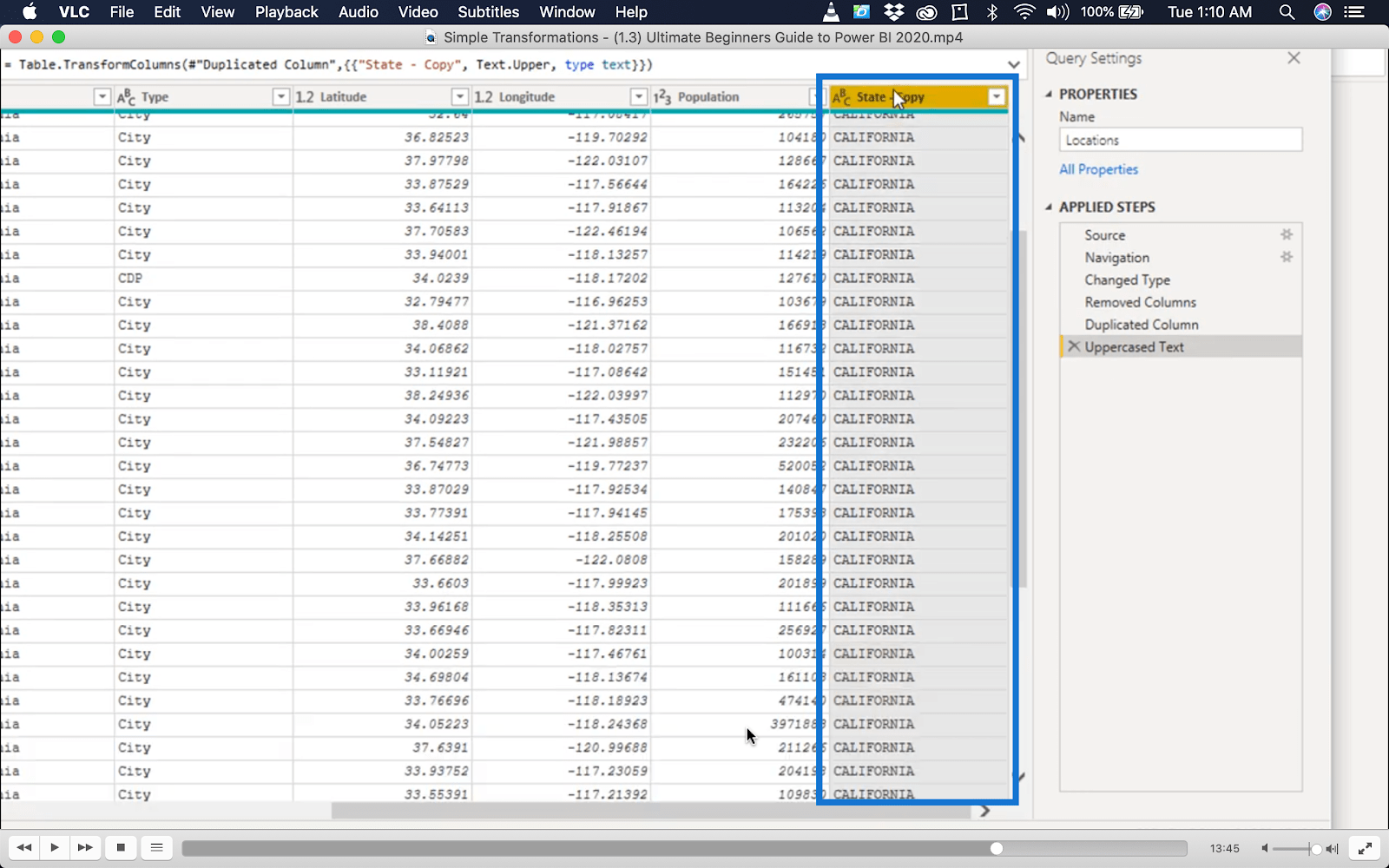Viewport: 1389px width, 868px height.
Task: Click the query Name field Locations
Action: tap(1181, 140)
